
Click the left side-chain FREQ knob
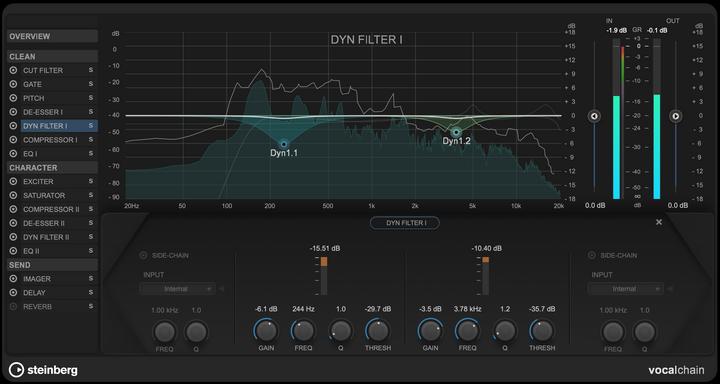[x=164, y=332]
